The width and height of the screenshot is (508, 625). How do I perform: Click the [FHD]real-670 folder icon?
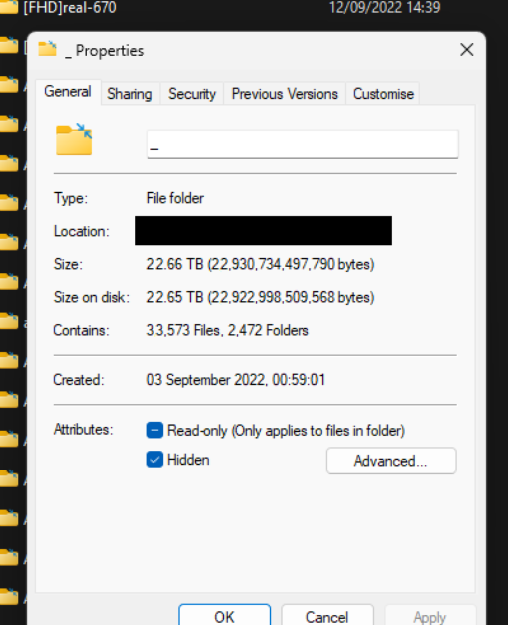[x=8, y=7]
